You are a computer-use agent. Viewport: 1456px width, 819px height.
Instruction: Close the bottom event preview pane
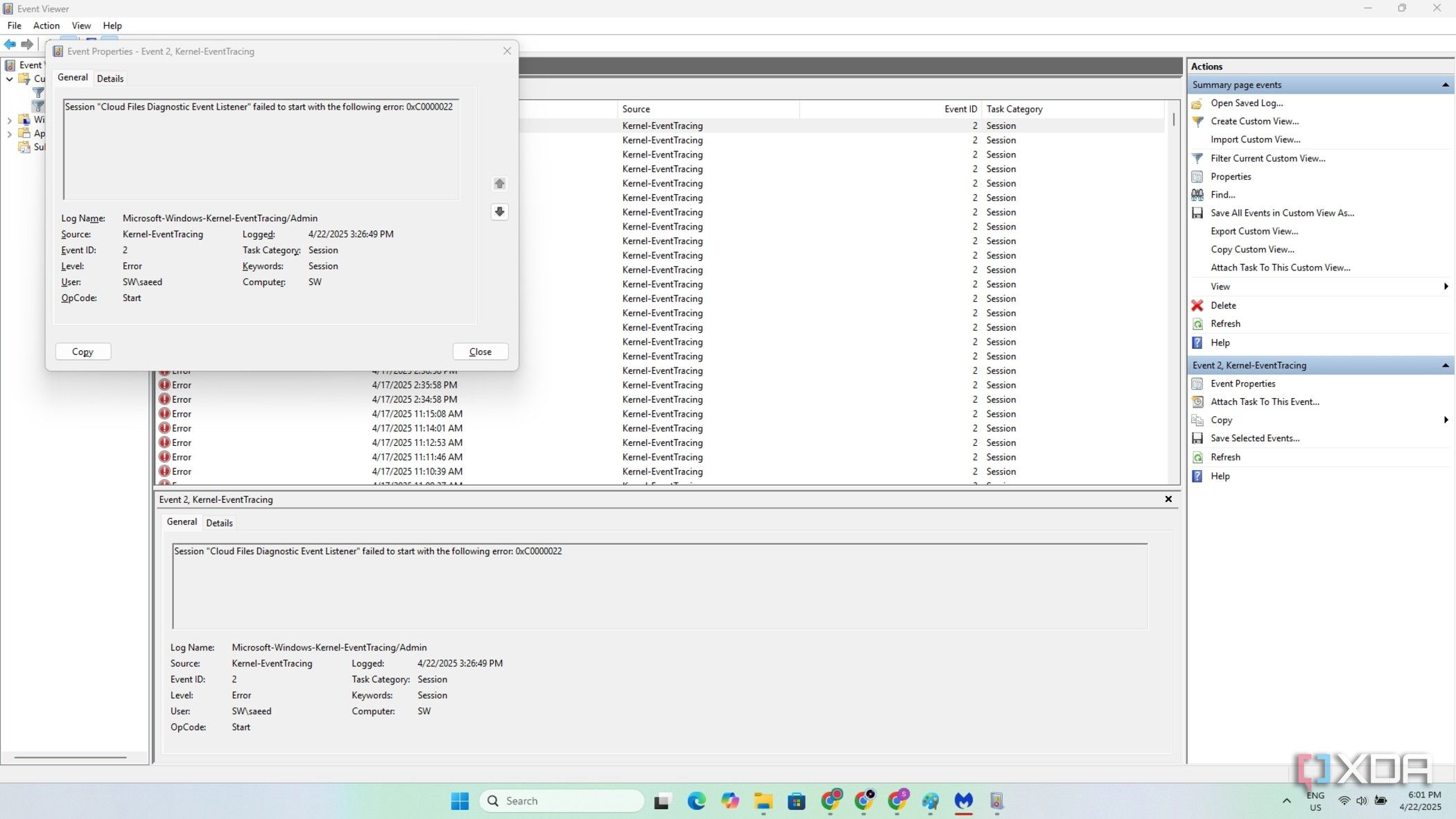point(1168,499)
